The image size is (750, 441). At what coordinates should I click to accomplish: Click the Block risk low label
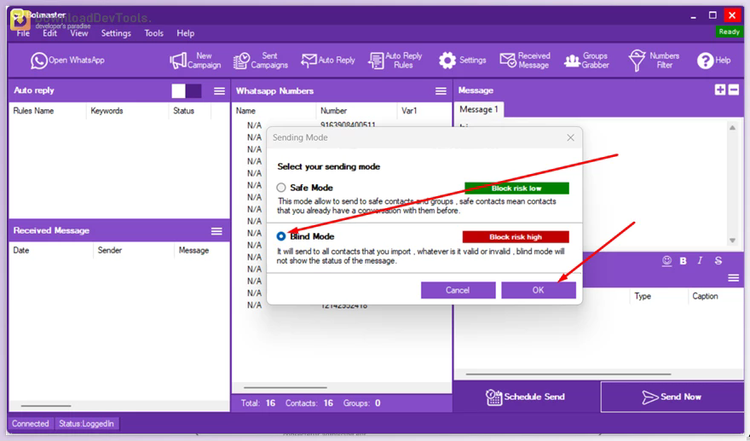pyautogui.click(x=517, y=188)
